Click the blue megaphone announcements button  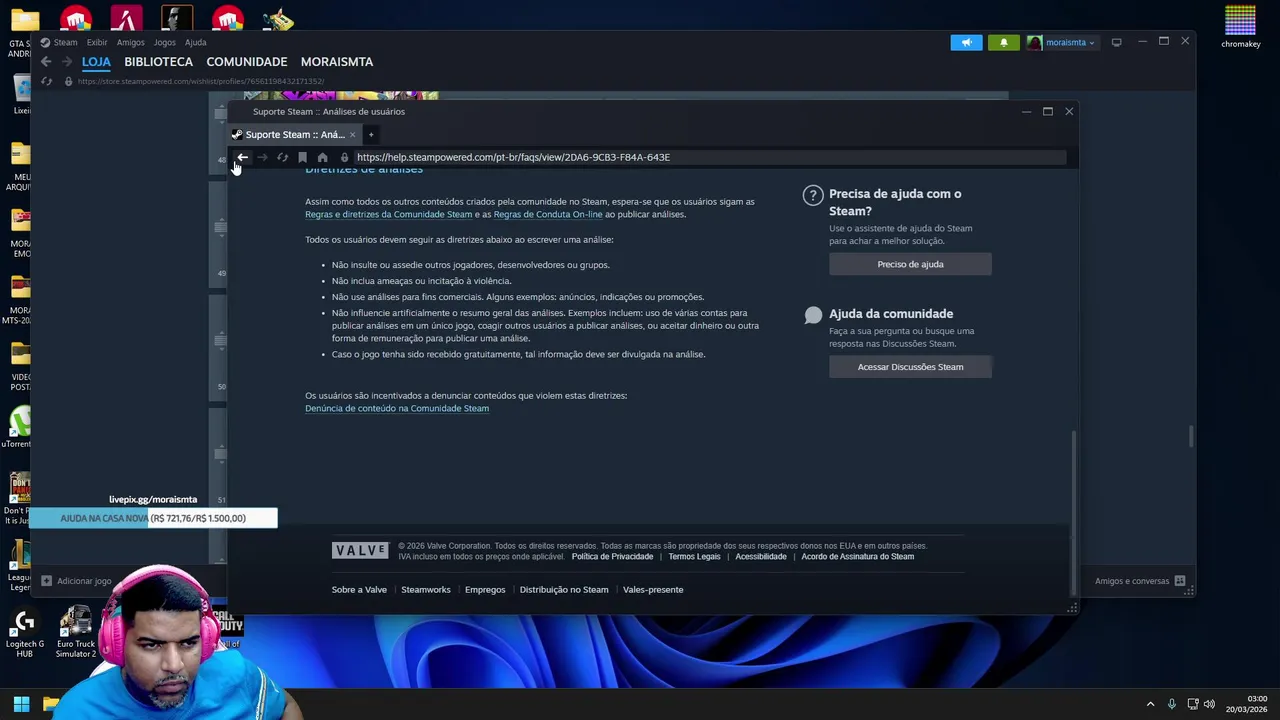(x=966, y=42)
